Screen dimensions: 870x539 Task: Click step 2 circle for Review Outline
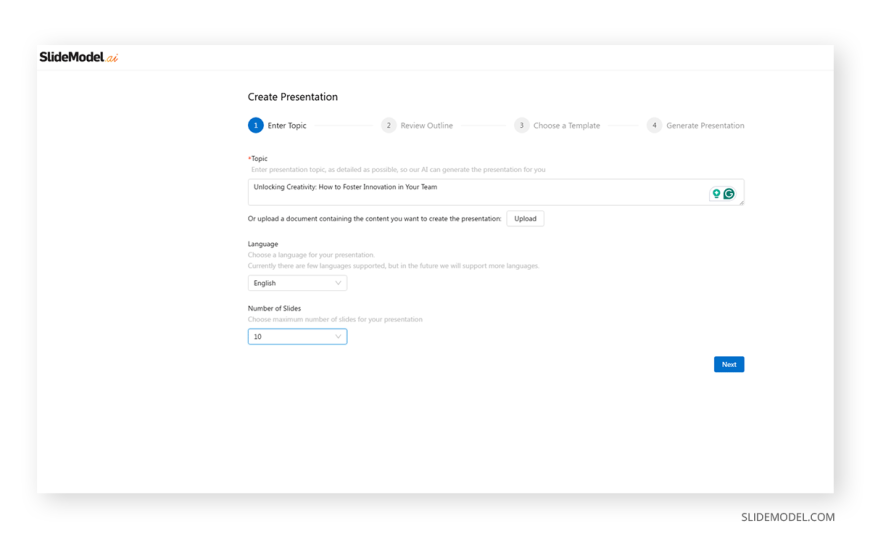point(388,125)
